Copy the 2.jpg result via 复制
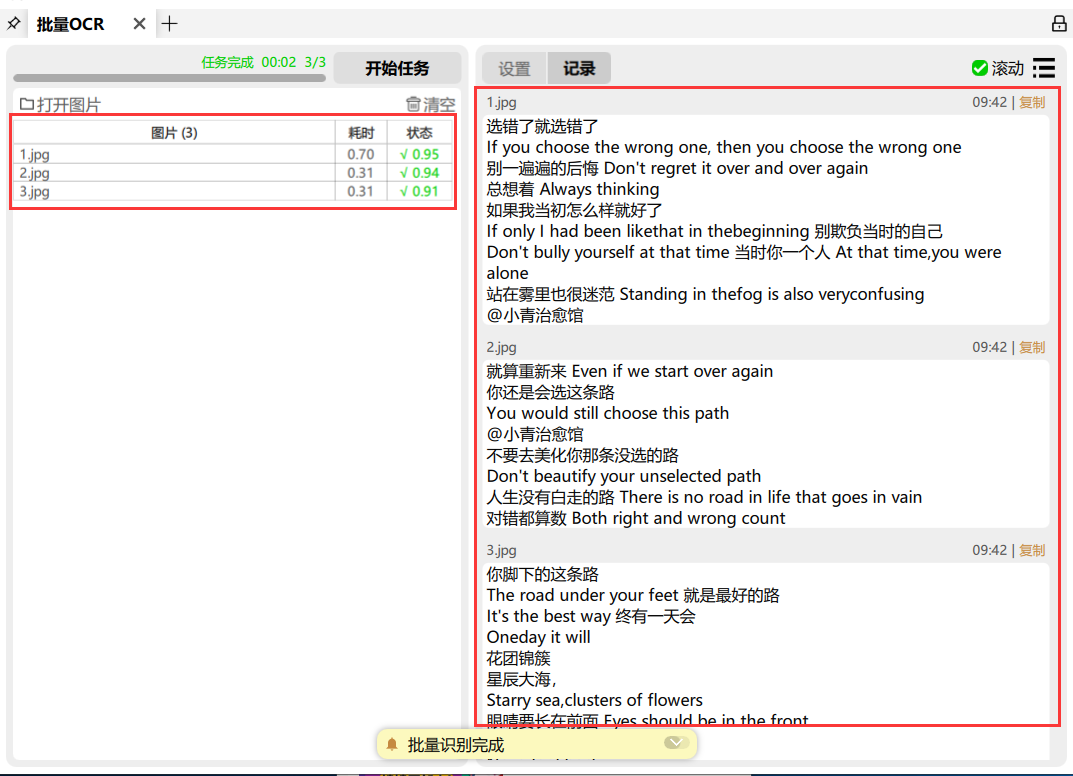The height and width of the screenshot is (776, 1073). [1032, 348]
